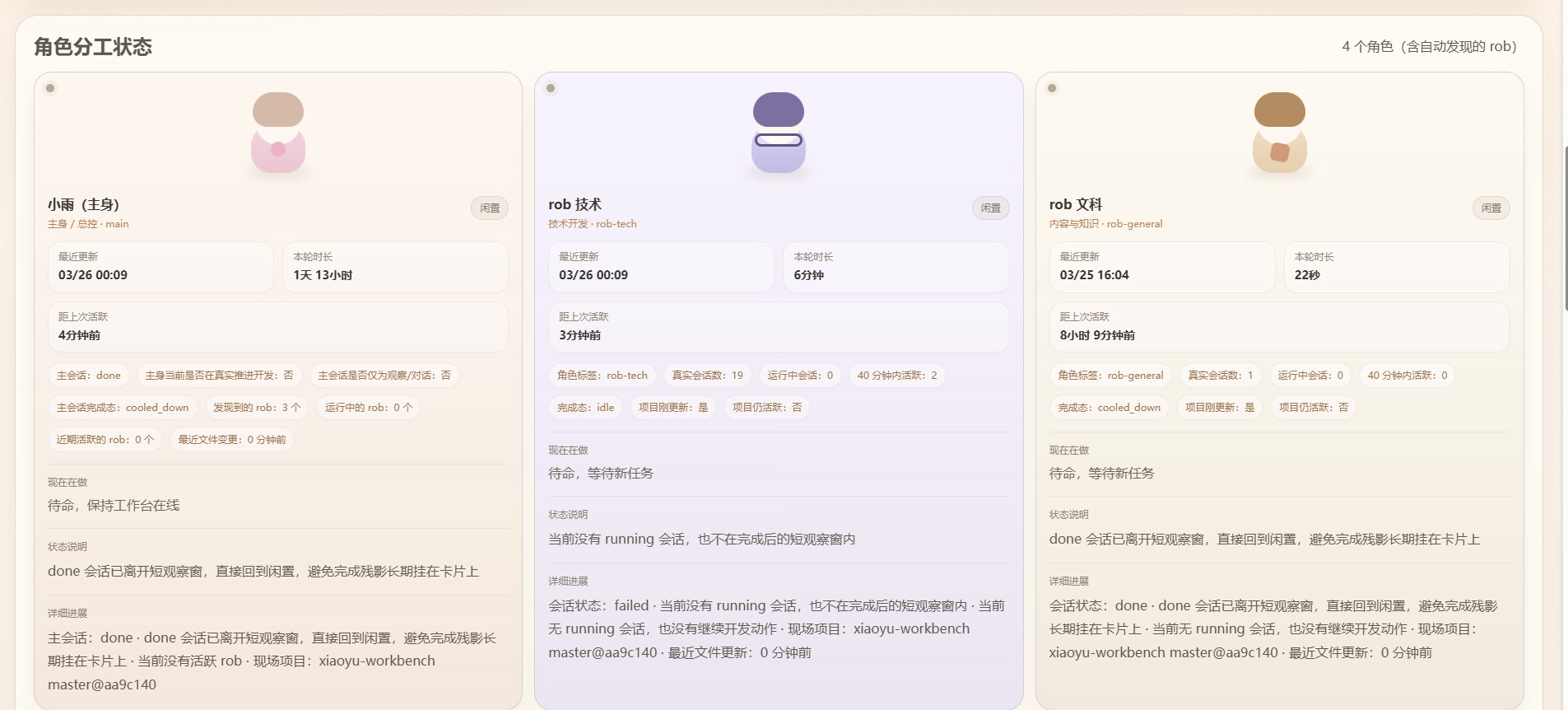Click the brown rob 文科 avatar icon
This screenshot has width=1568, height=710.
[1280, 133]
